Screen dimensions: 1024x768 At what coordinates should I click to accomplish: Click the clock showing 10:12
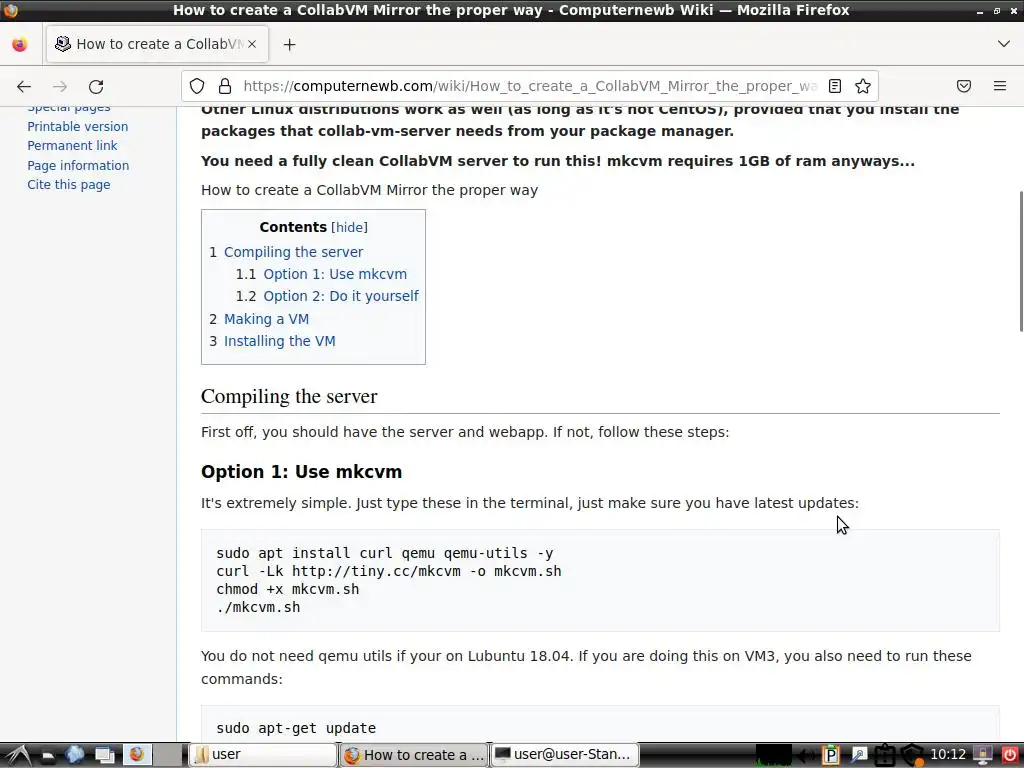click(948, 754)
